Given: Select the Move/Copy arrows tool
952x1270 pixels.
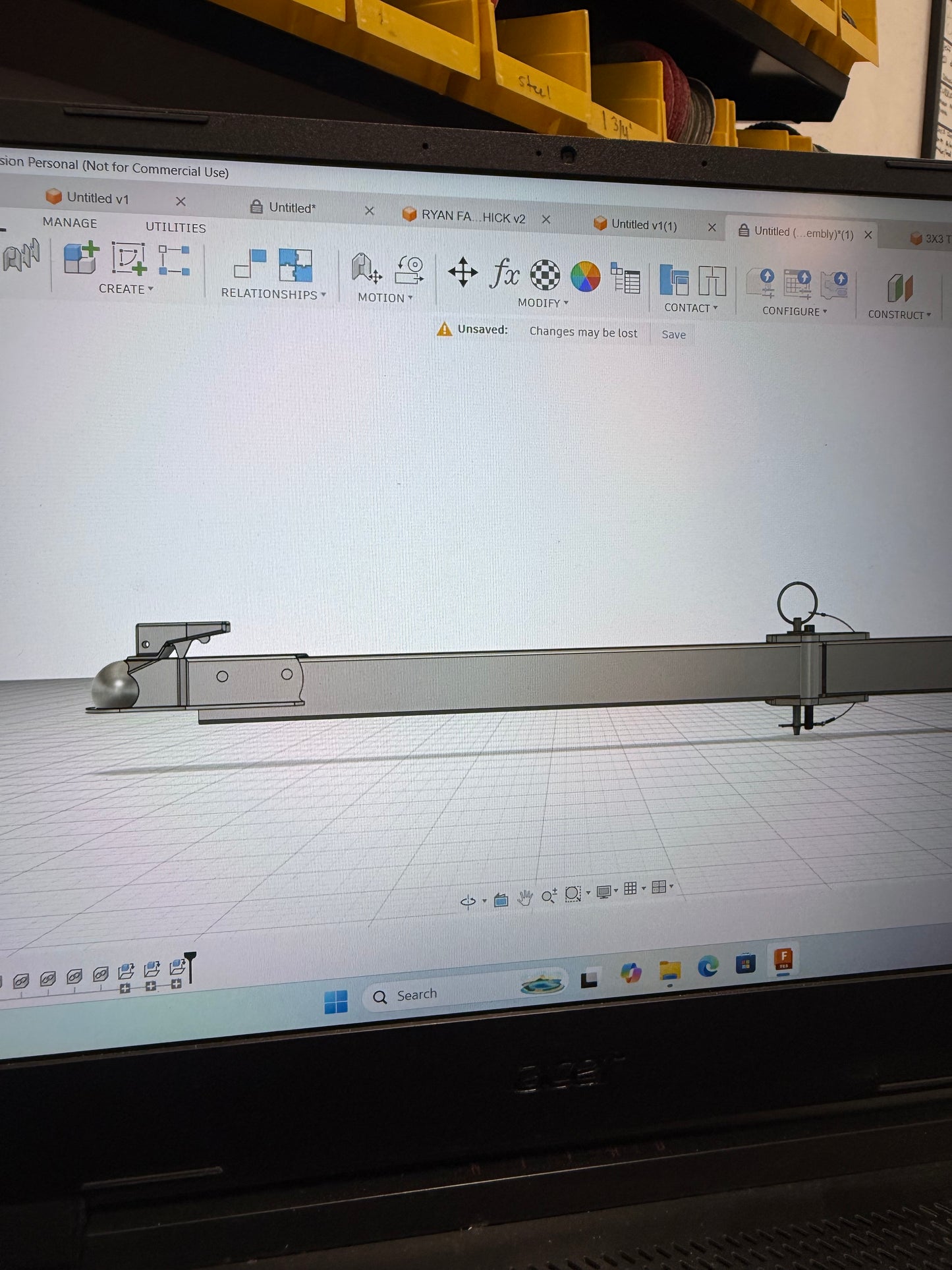Looking at the screenshot, I should click(462, 272).
